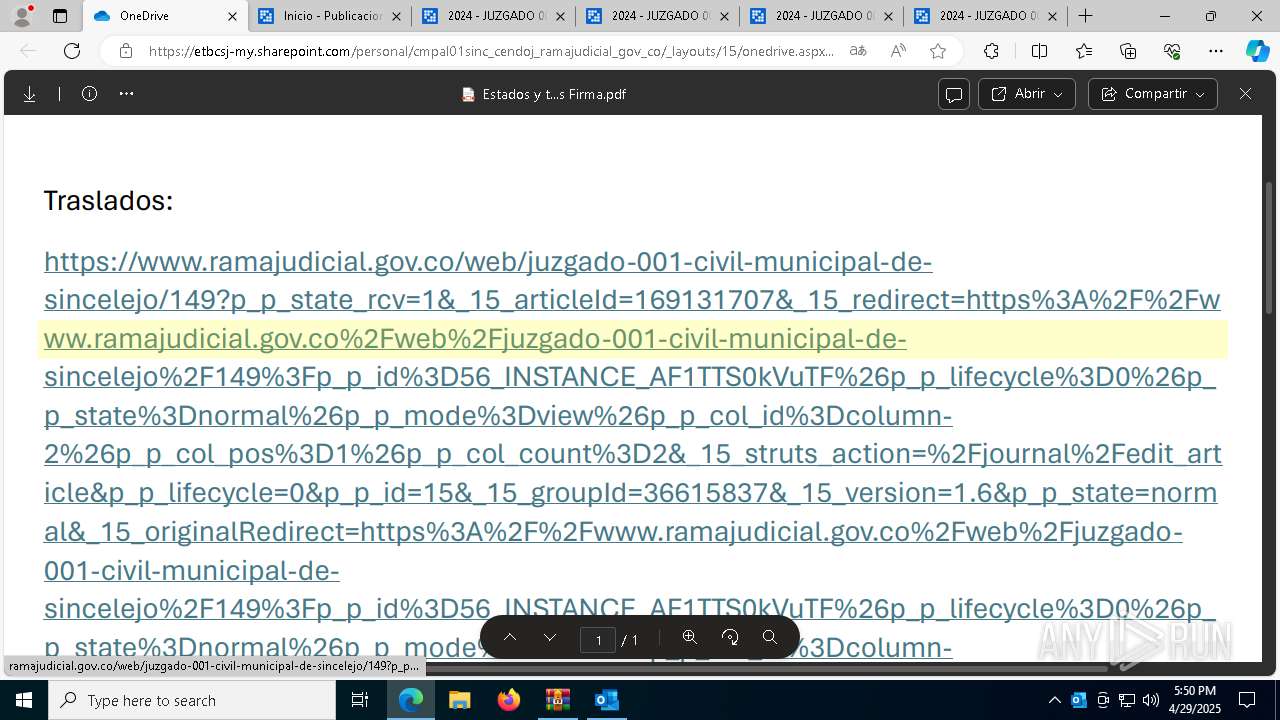Switch to the OneDrive tab
Screen dimensions: 1280x720
(x=165, y=16)
